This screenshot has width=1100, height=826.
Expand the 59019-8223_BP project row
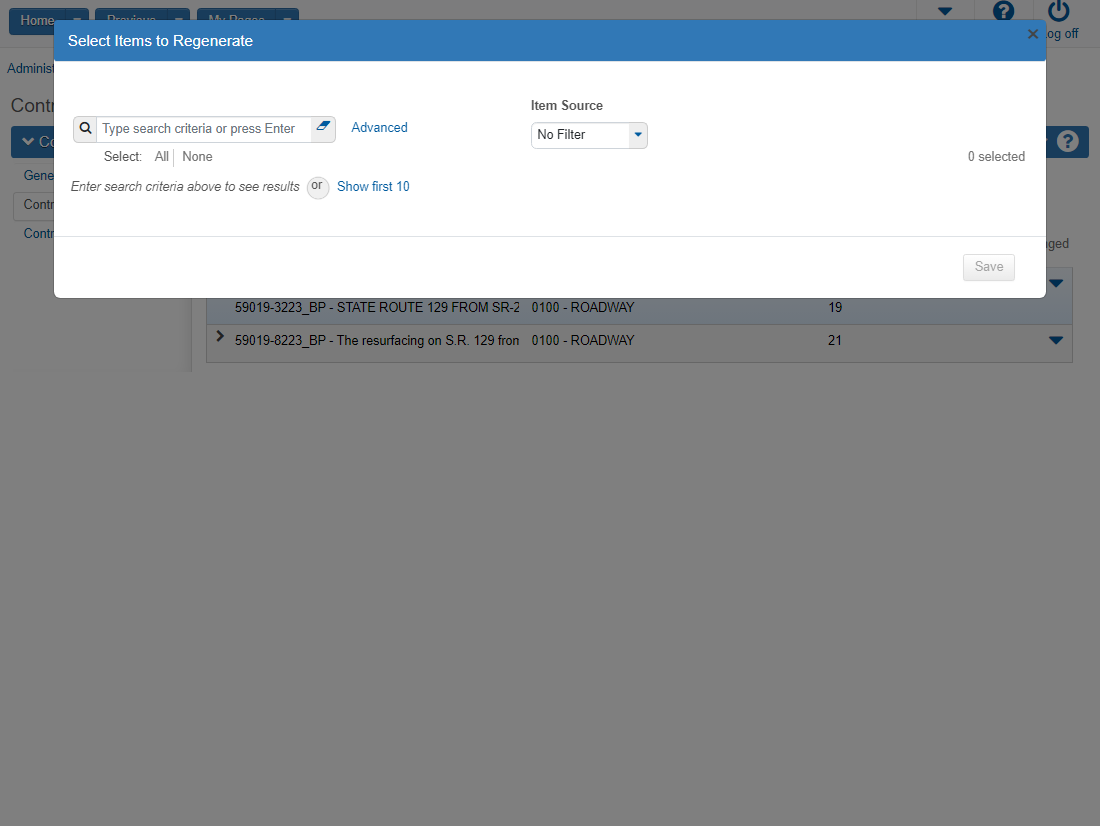point(220,337)
